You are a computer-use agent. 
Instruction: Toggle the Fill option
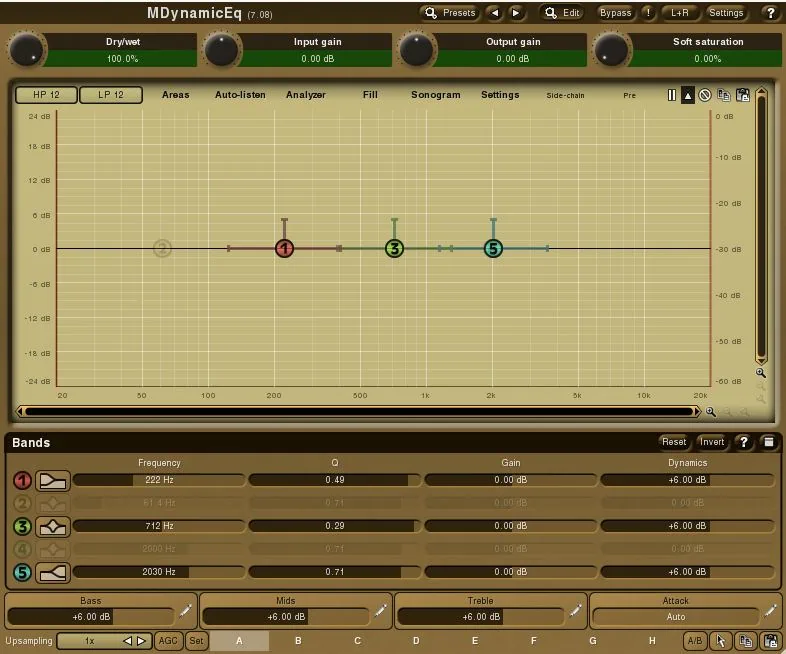point(370,95)
